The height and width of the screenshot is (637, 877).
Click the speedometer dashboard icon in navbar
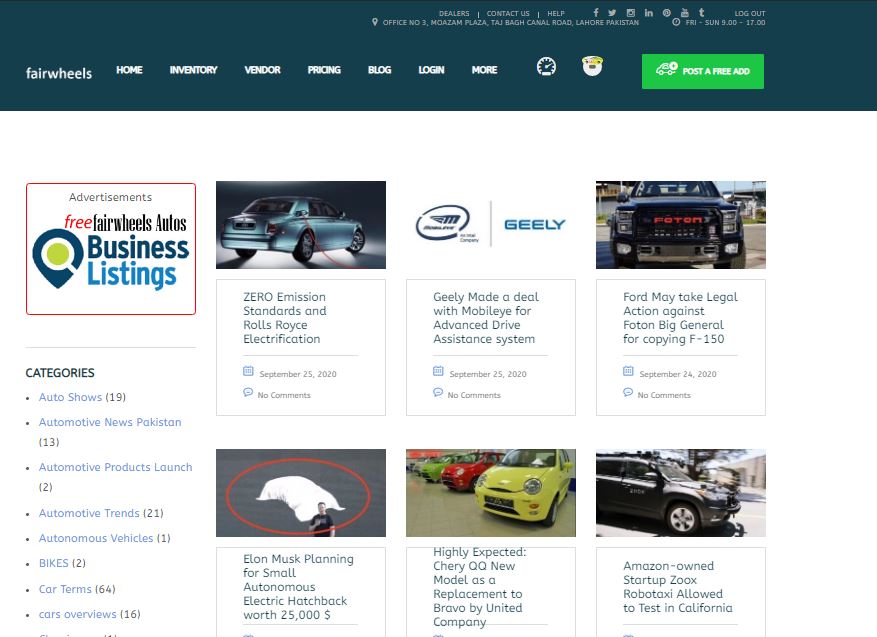[x=546, y=67]
